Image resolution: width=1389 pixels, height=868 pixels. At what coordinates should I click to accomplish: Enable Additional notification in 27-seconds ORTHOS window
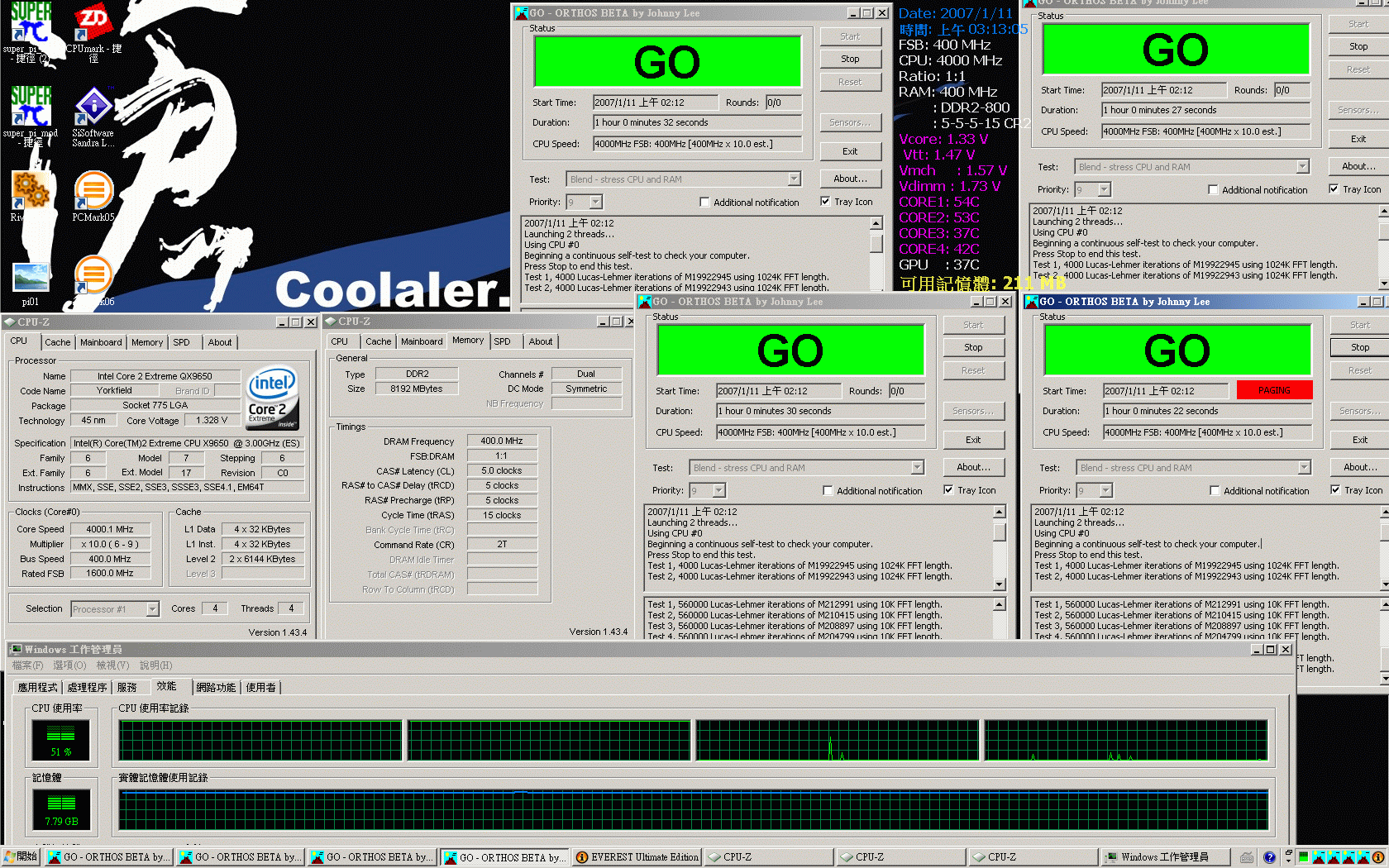coord(1213,189)
